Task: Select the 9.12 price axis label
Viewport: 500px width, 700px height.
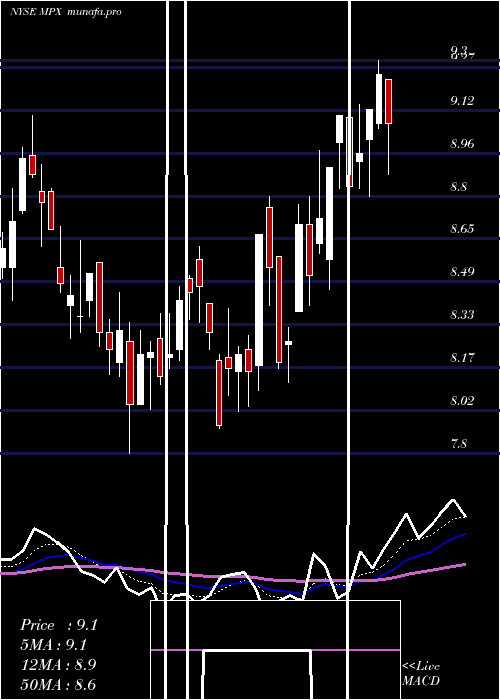Action: click(x=462, y=101)
